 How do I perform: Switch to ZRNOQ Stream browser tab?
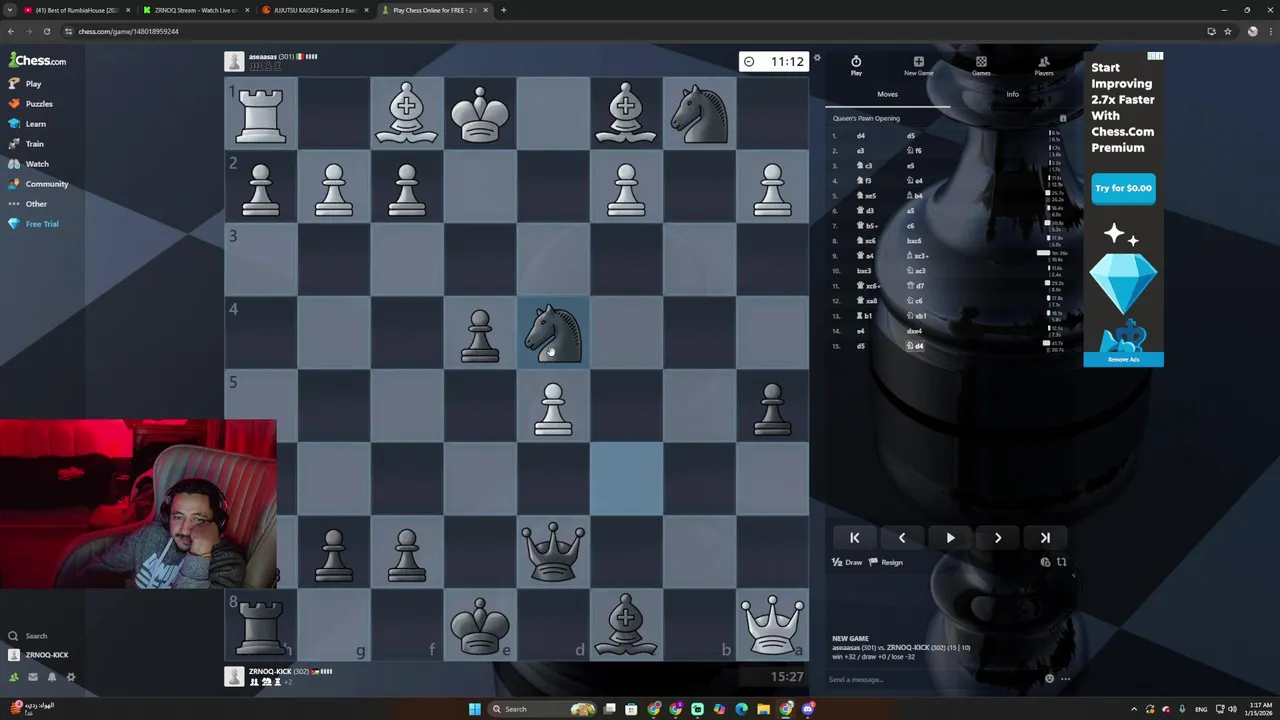pyautogui.click(x=195, y=10)
